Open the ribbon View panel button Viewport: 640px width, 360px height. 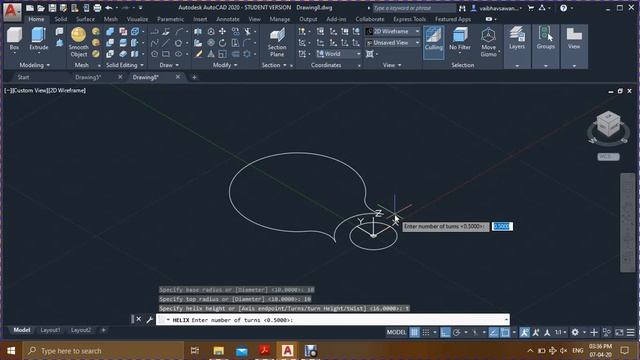[574, 46]
